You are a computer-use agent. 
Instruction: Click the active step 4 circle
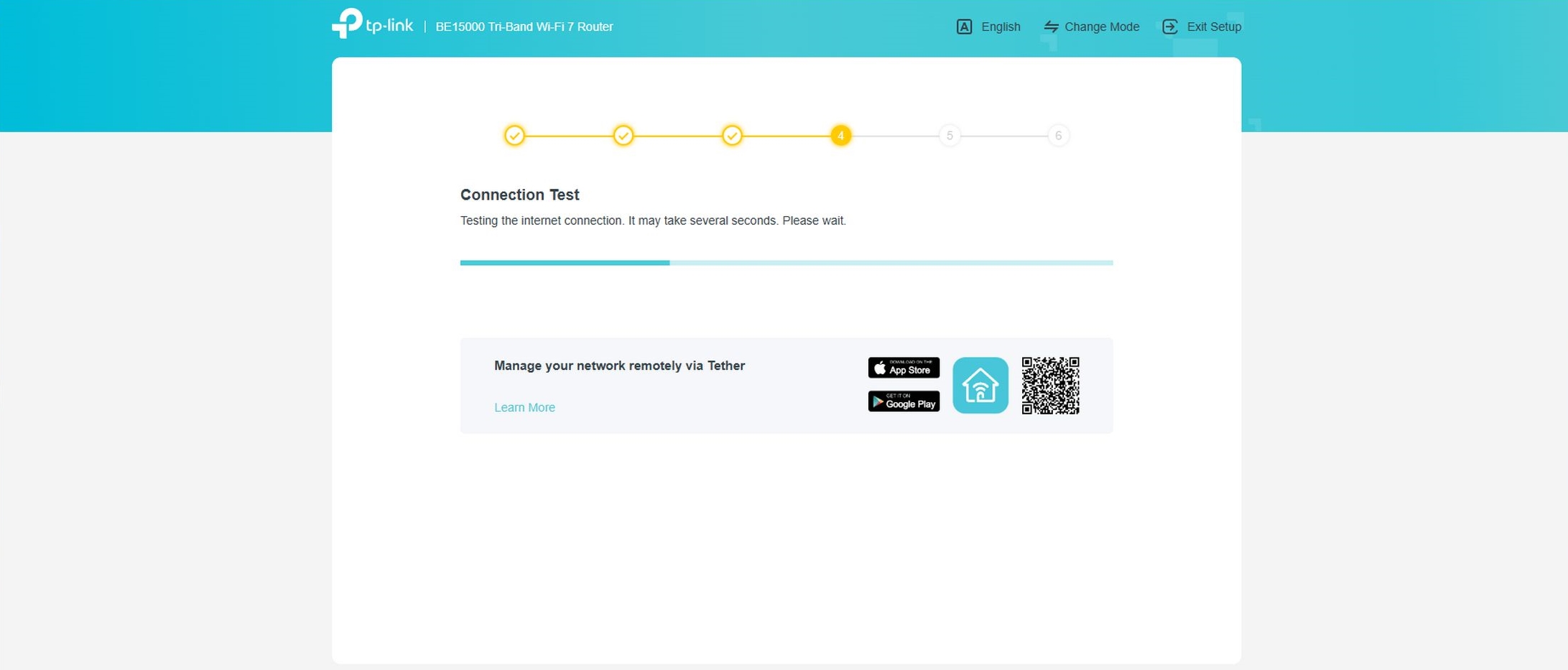[x=840, y=136]
